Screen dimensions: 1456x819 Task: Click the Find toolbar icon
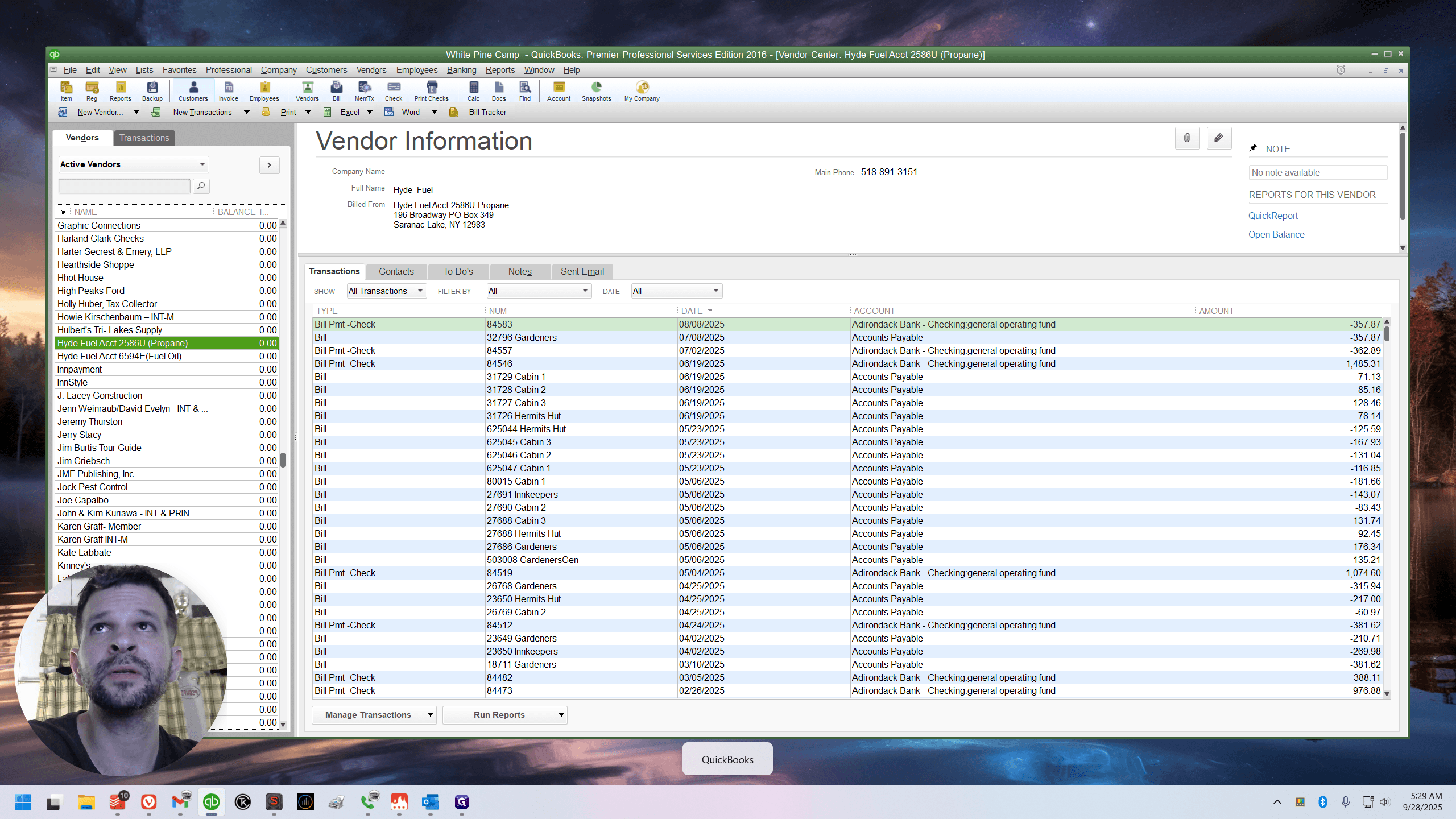point(525,91)
